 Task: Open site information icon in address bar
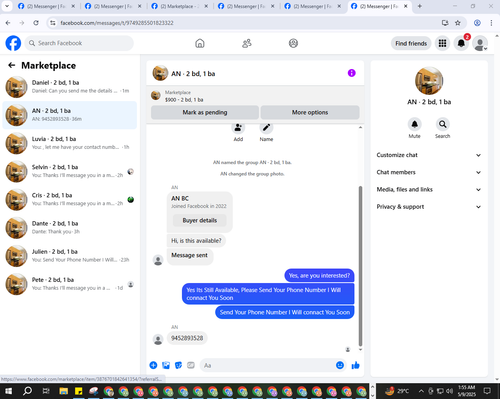(52, 23)
